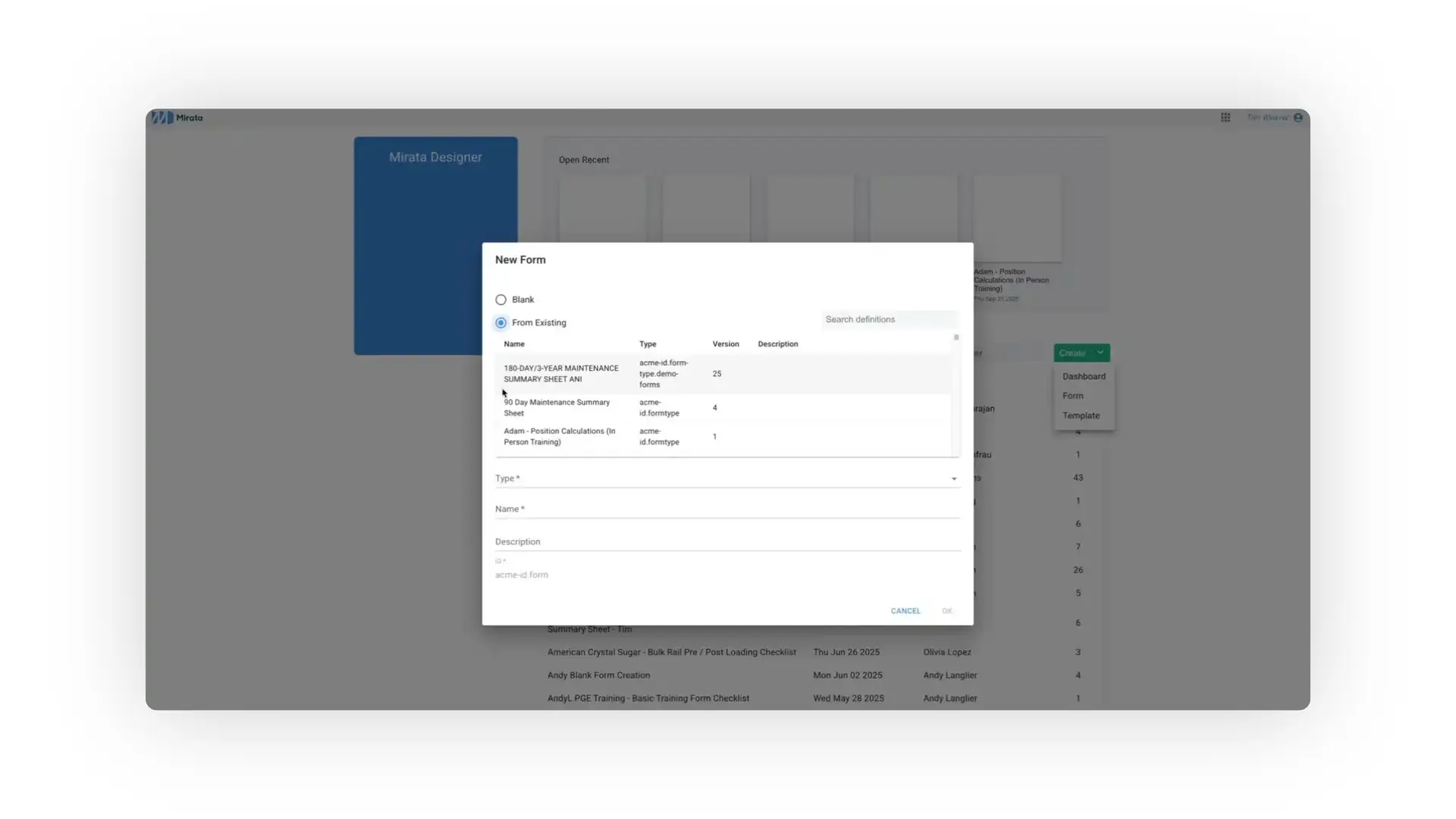Select the From Existing radio button
1456x819 pixels.
coord(500,322)
